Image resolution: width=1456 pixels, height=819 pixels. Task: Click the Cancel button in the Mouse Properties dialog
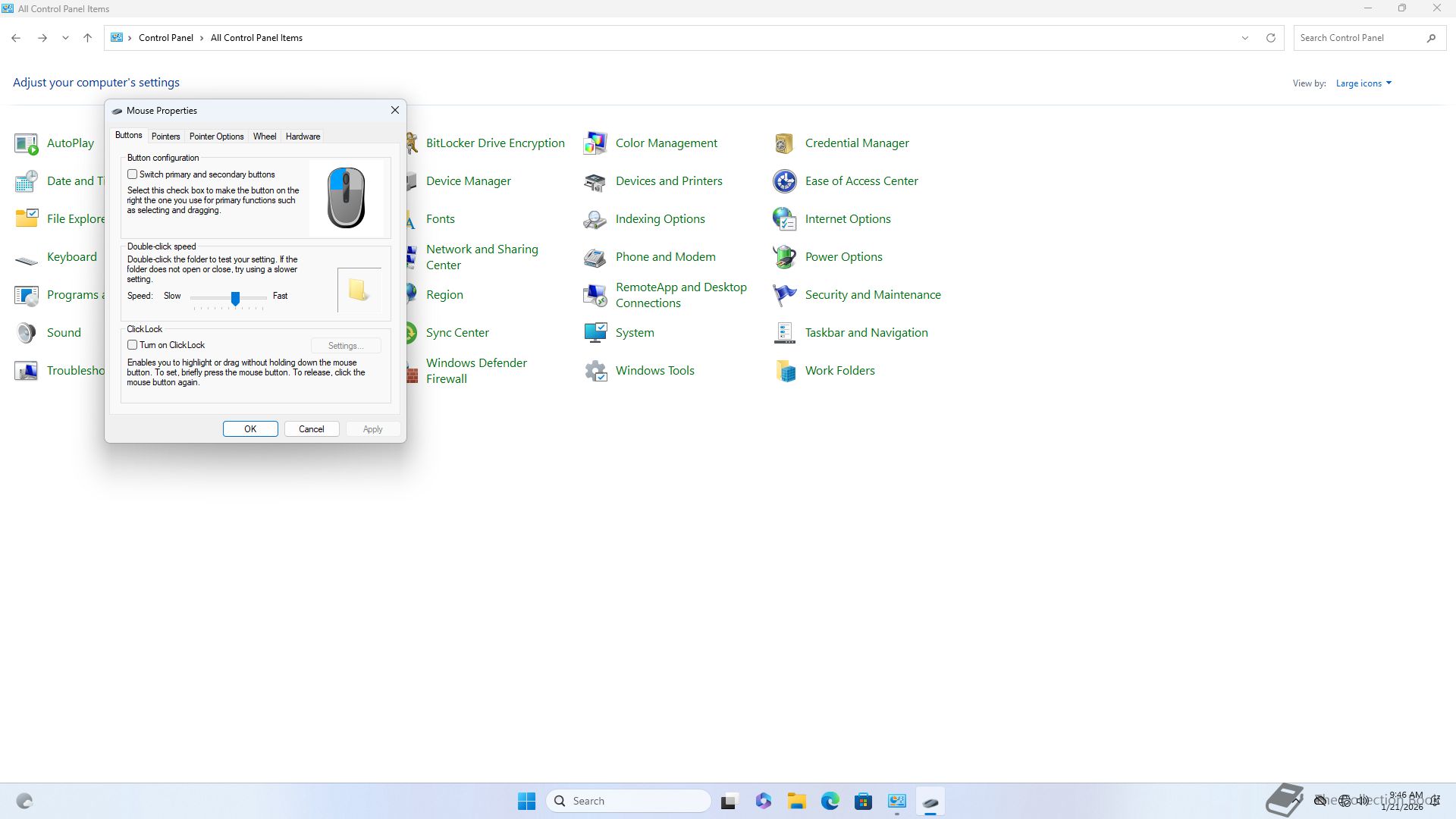tap(312, 429)
